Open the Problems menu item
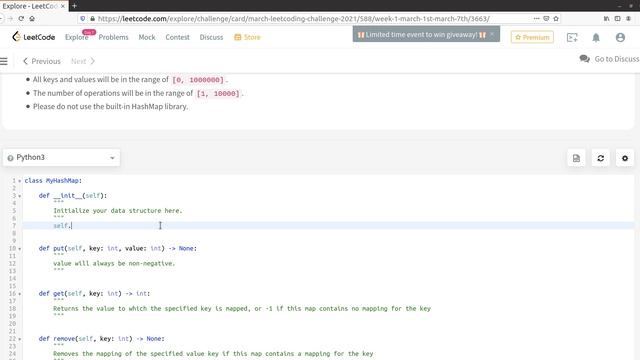This screenshot has width=640, height=360. pos(113,37)
